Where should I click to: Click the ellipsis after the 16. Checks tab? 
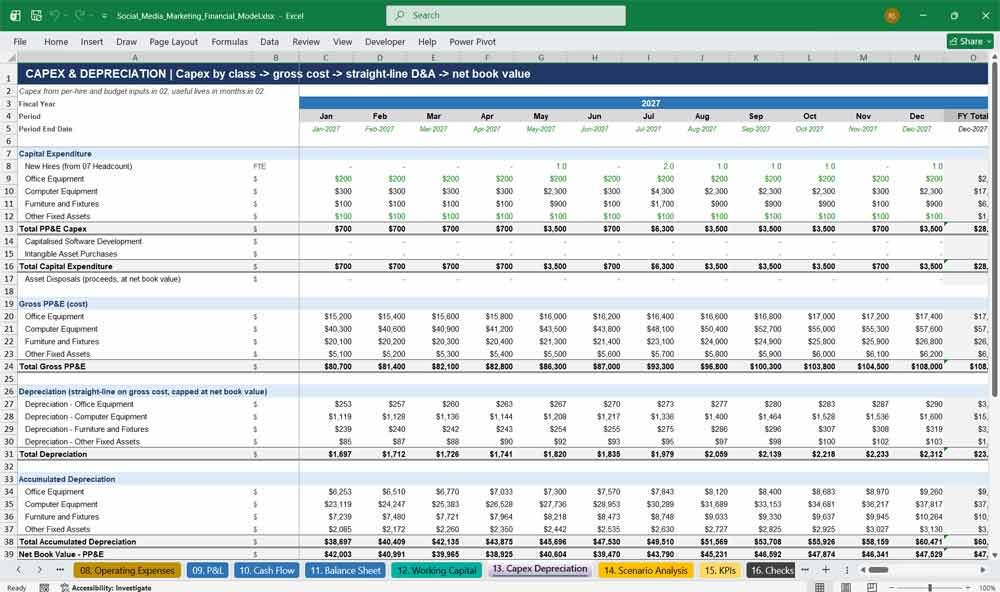(x=805, y=570)
